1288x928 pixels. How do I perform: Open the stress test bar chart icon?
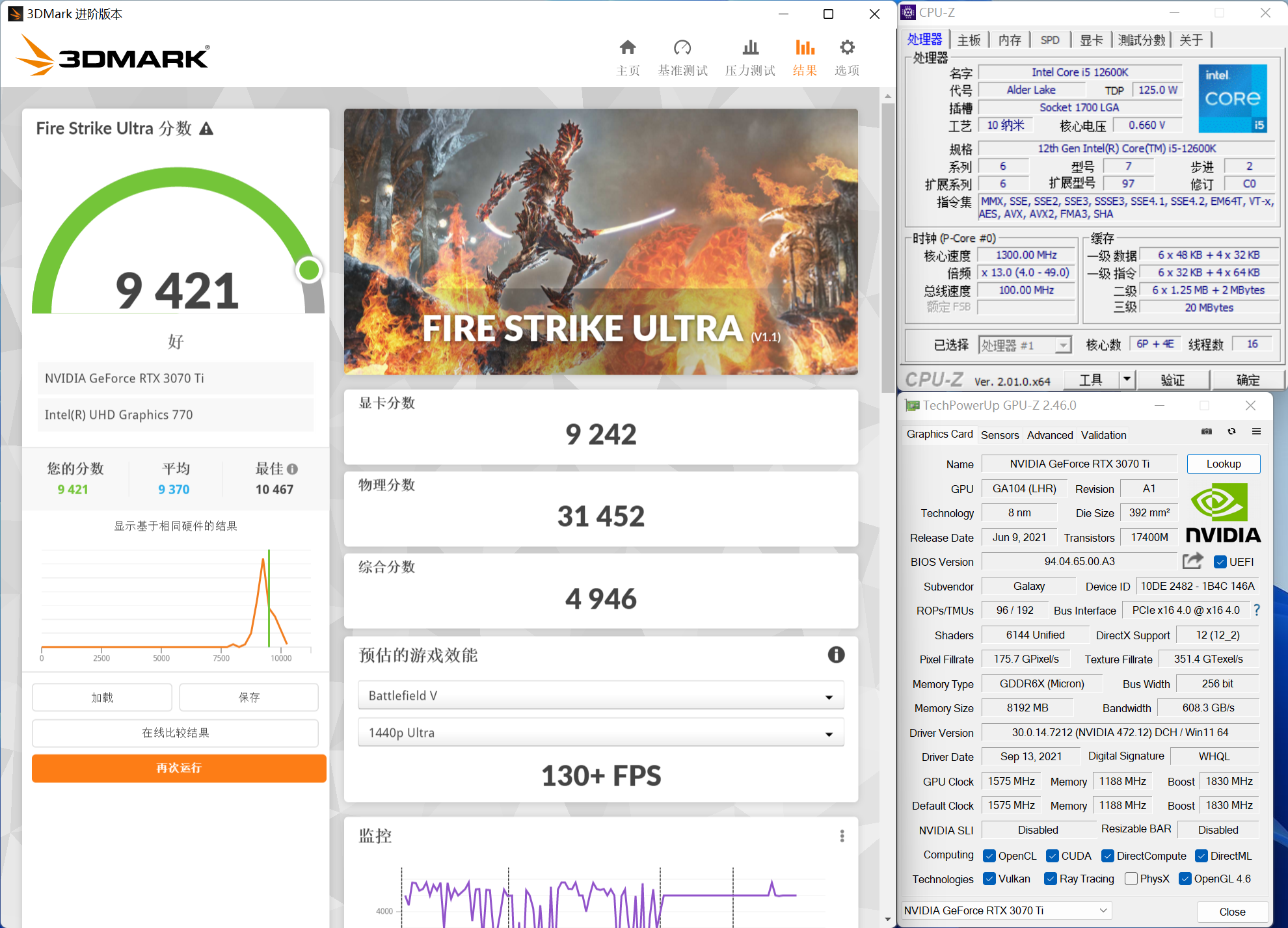coord(750,47)
